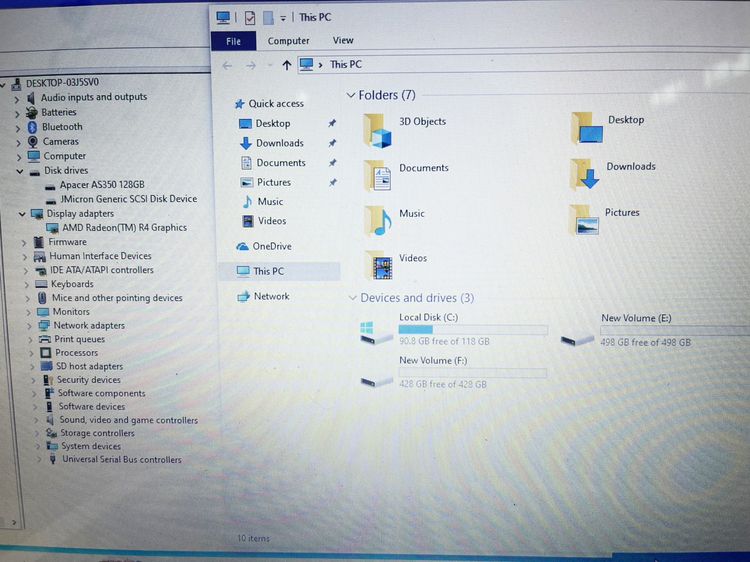Image resolution: width=750 pixels, height=562 pixels.
Task: Open the File menu tab
Action: tap(233, 42)
